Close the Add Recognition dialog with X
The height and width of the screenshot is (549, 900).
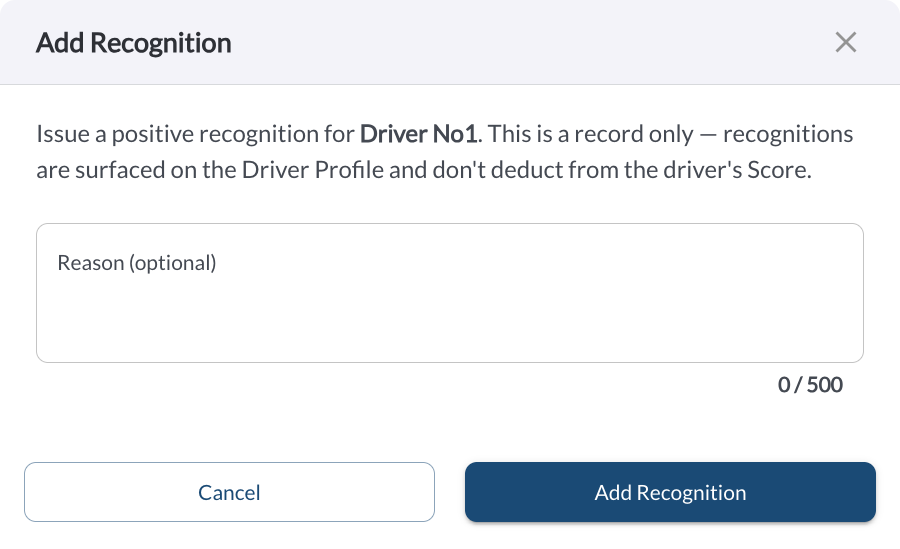[x=845, y=42]
